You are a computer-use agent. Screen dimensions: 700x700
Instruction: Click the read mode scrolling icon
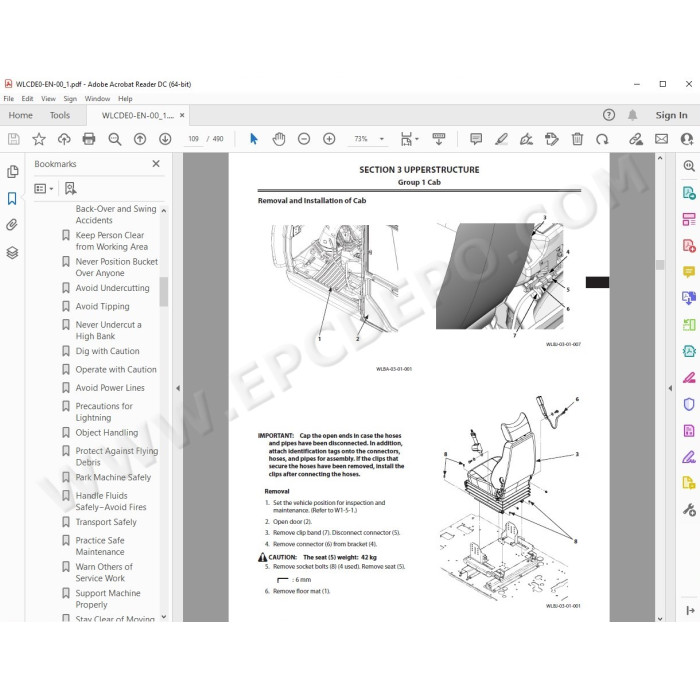[439, 139]
